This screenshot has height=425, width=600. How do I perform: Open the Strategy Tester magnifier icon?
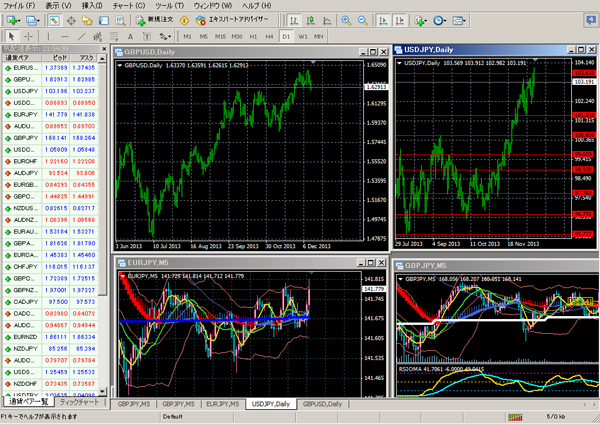[x=121, y=20]
